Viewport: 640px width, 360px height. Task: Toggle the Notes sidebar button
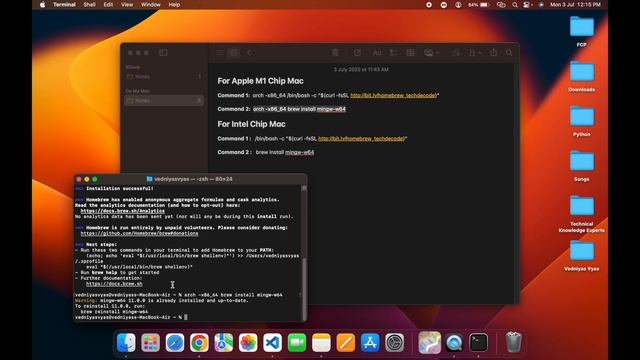(x=163, y=53)
